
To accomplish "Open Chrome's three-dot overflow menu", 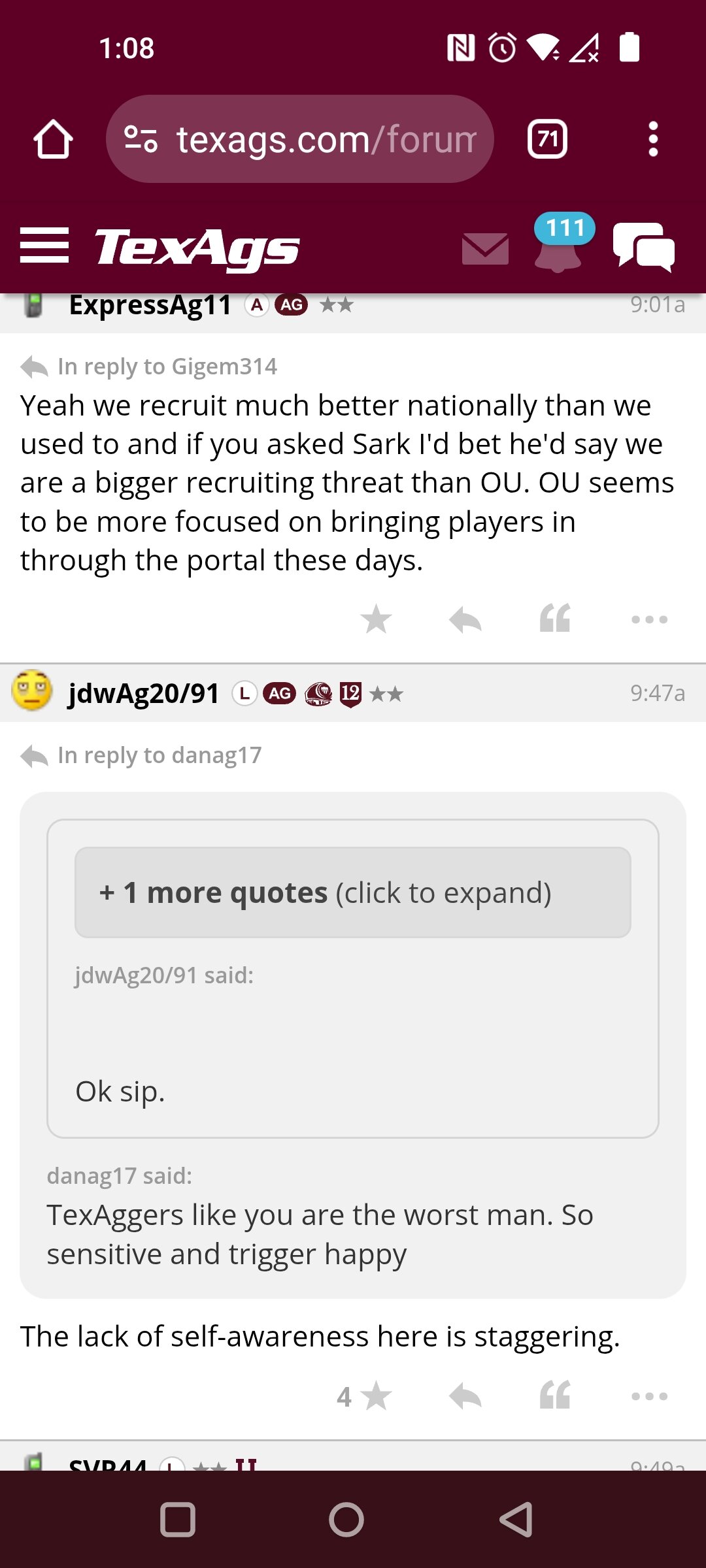I will point(652,139).
